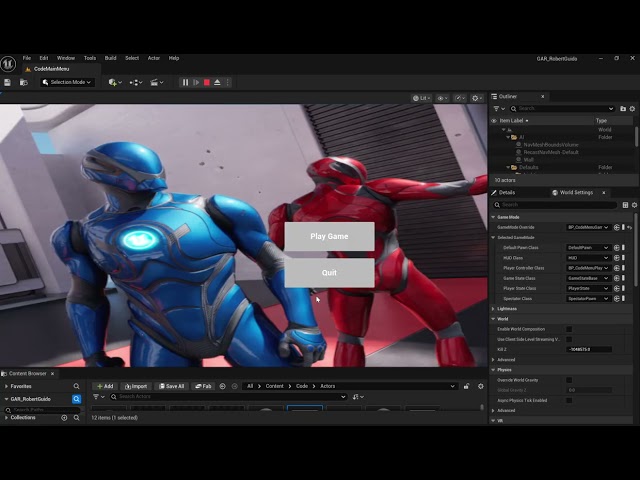Screen dimensions: 640x480
Task: Enable Override World Gravity checkbox
Action: [x=569, y=380]
